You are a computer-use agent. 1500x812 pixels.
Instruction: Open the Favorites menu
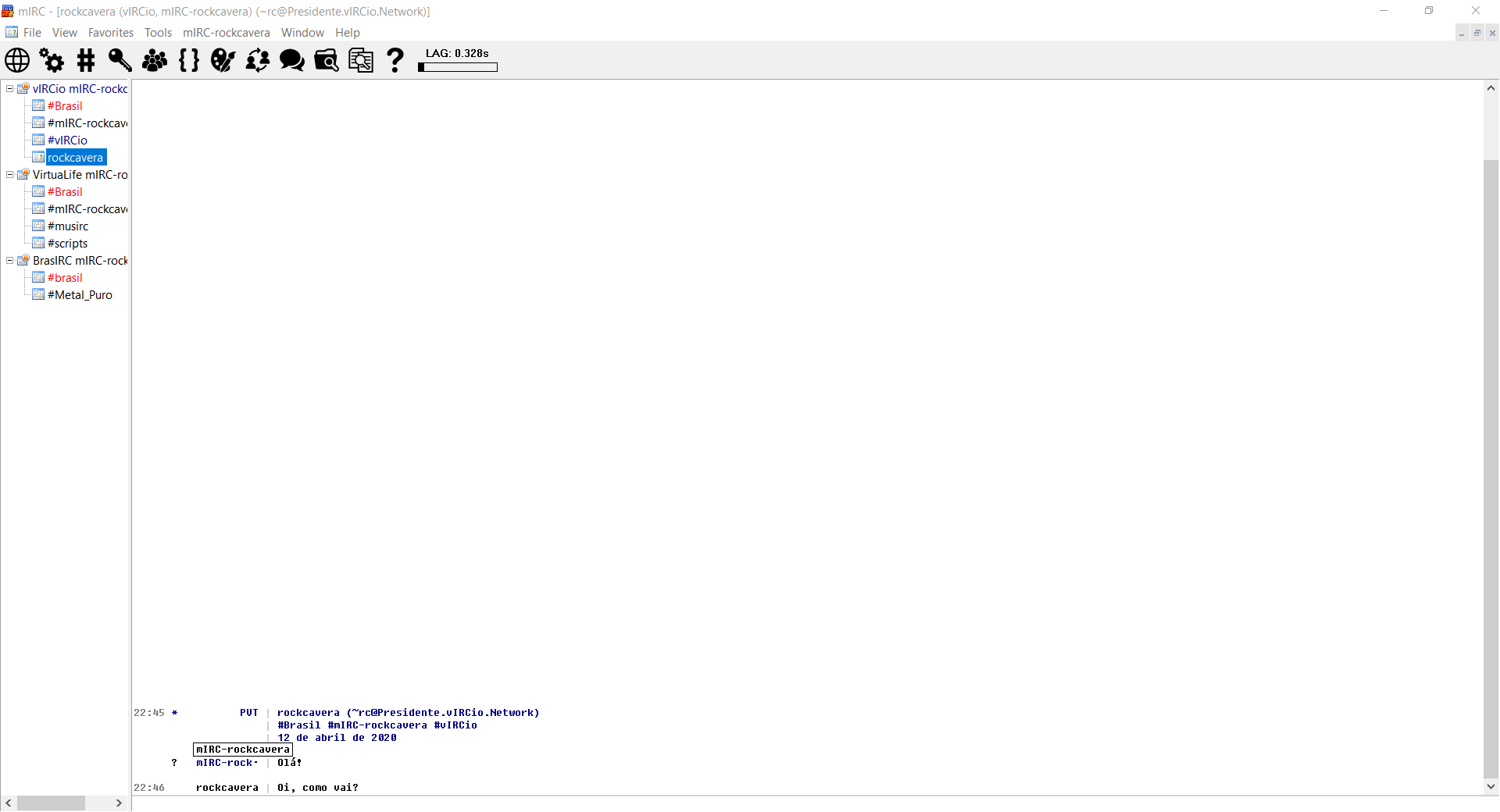pos(110,33)
